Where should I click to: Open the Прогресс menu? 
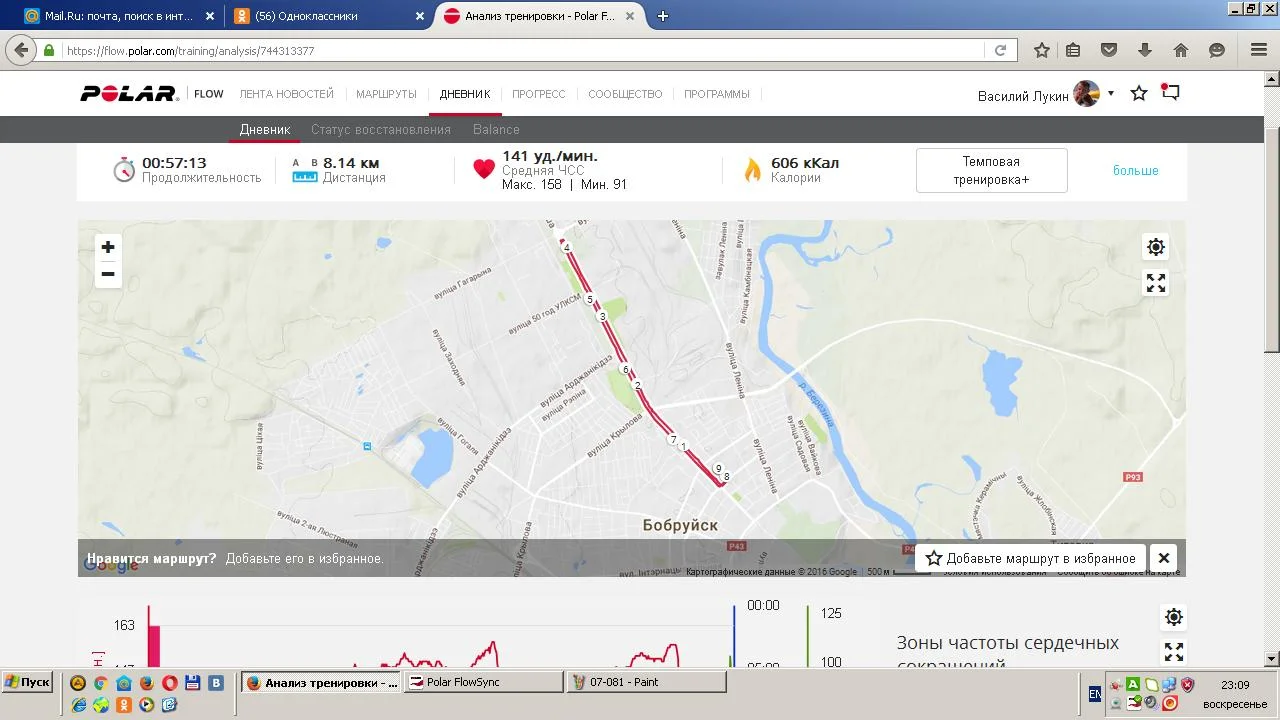coord(539,94)
